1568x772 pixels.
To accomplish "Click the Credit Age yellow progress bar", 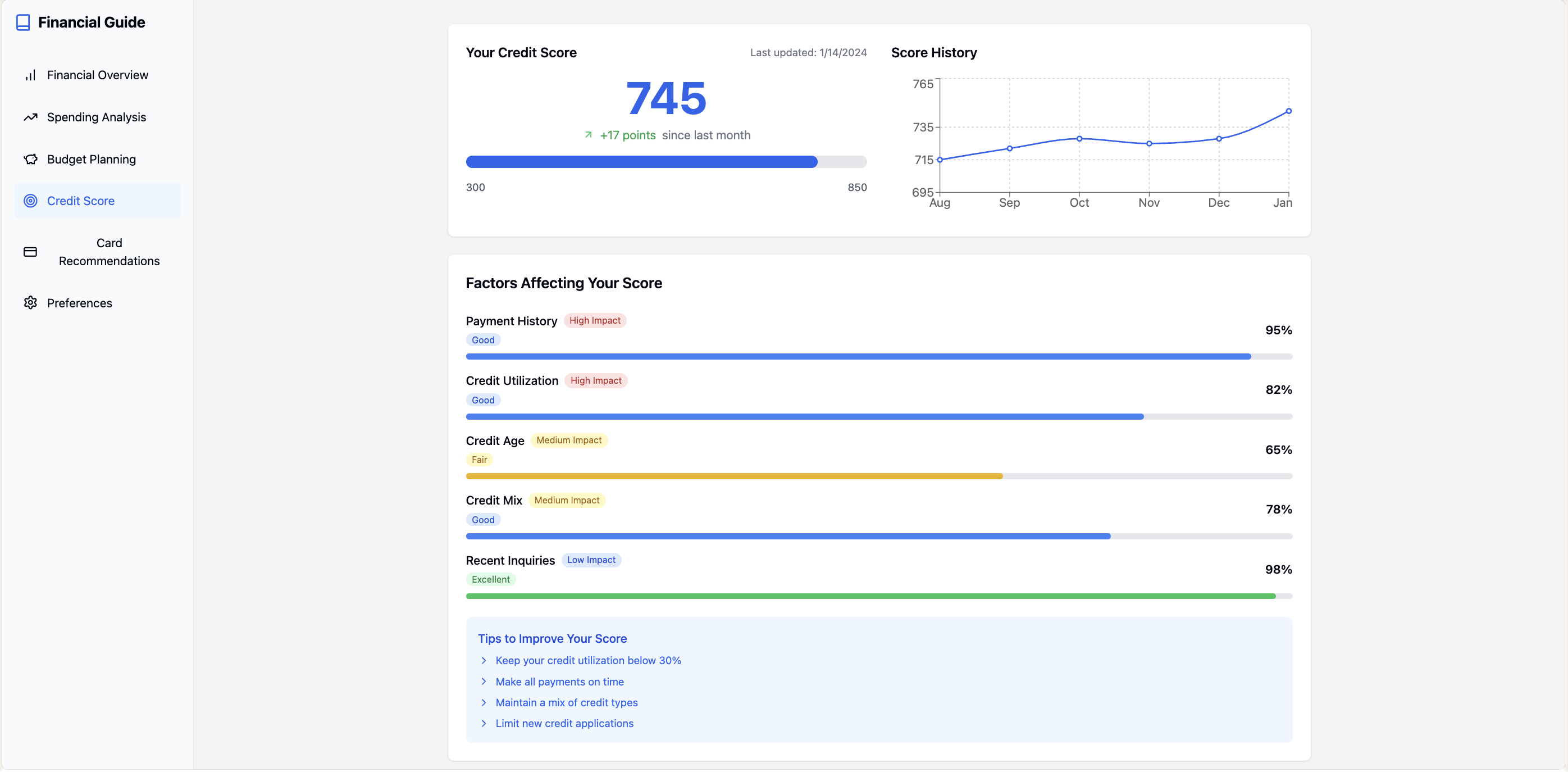I will pos(733,476).
